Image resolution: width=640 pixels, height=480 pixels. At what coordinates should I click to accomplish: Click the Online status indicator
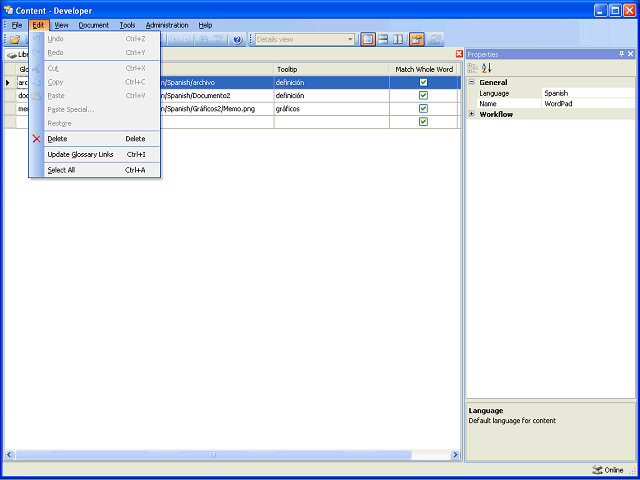point(608,470)
